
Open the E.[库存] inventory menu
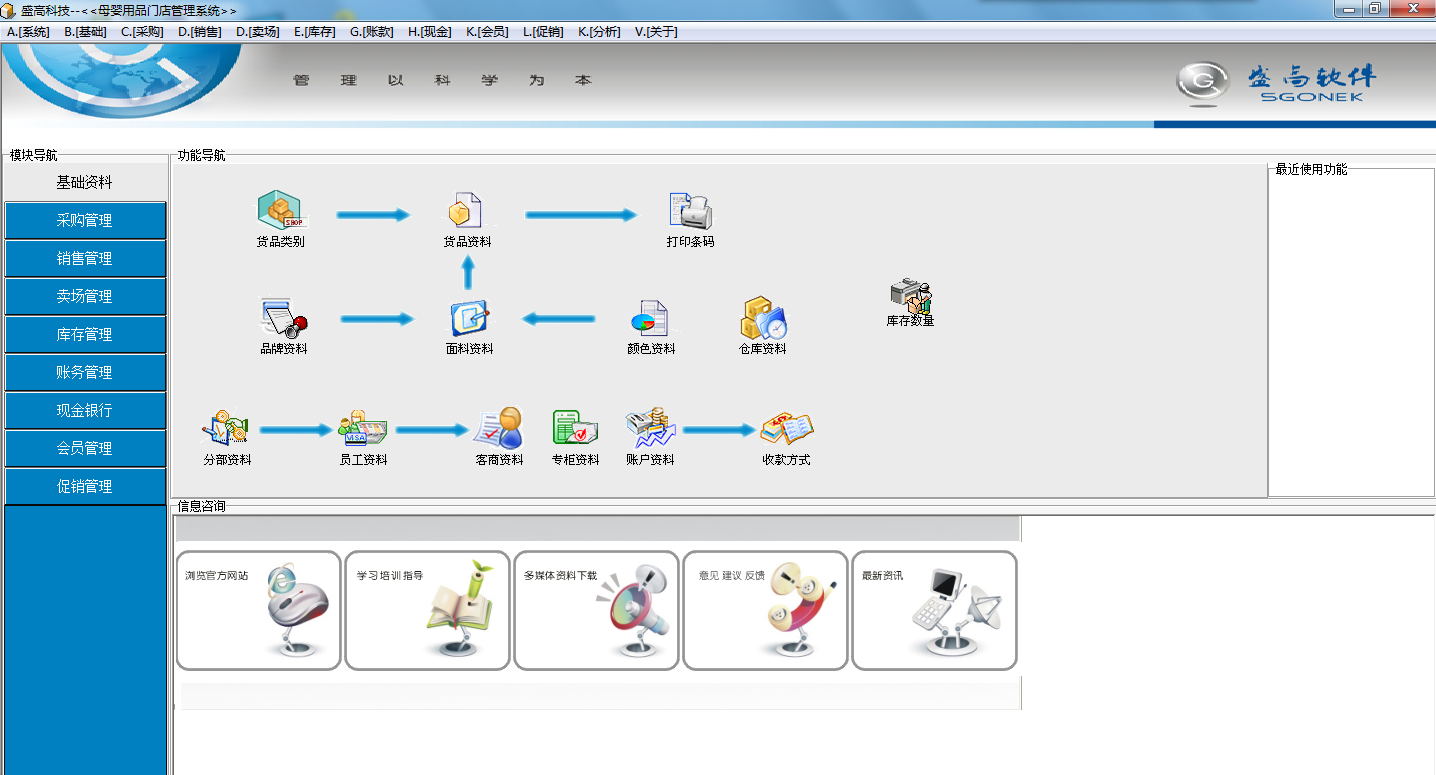click(x=314, y=32)
